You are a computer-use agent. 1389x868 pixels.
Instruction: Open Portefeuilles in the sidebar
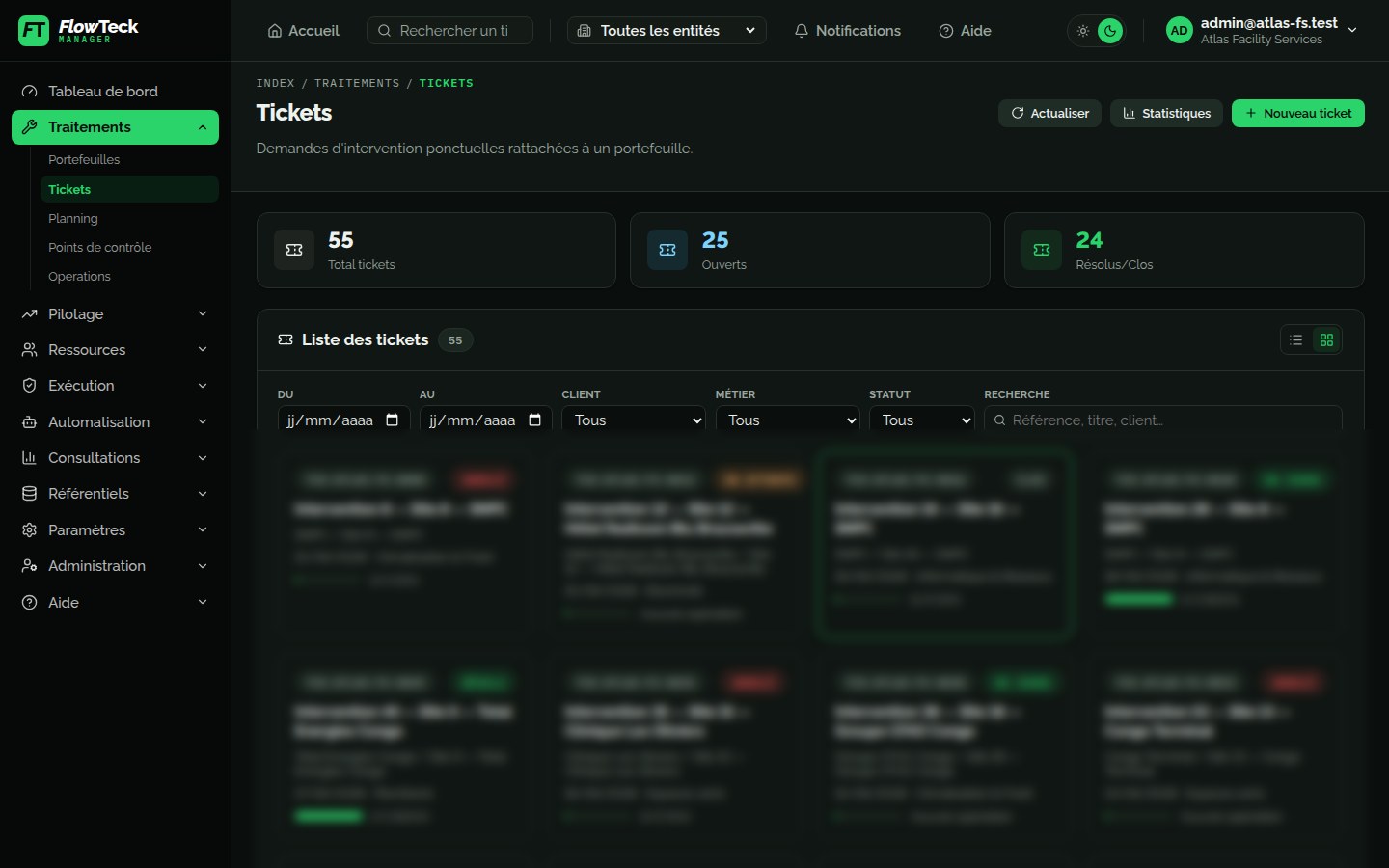(x=84, y=160)
